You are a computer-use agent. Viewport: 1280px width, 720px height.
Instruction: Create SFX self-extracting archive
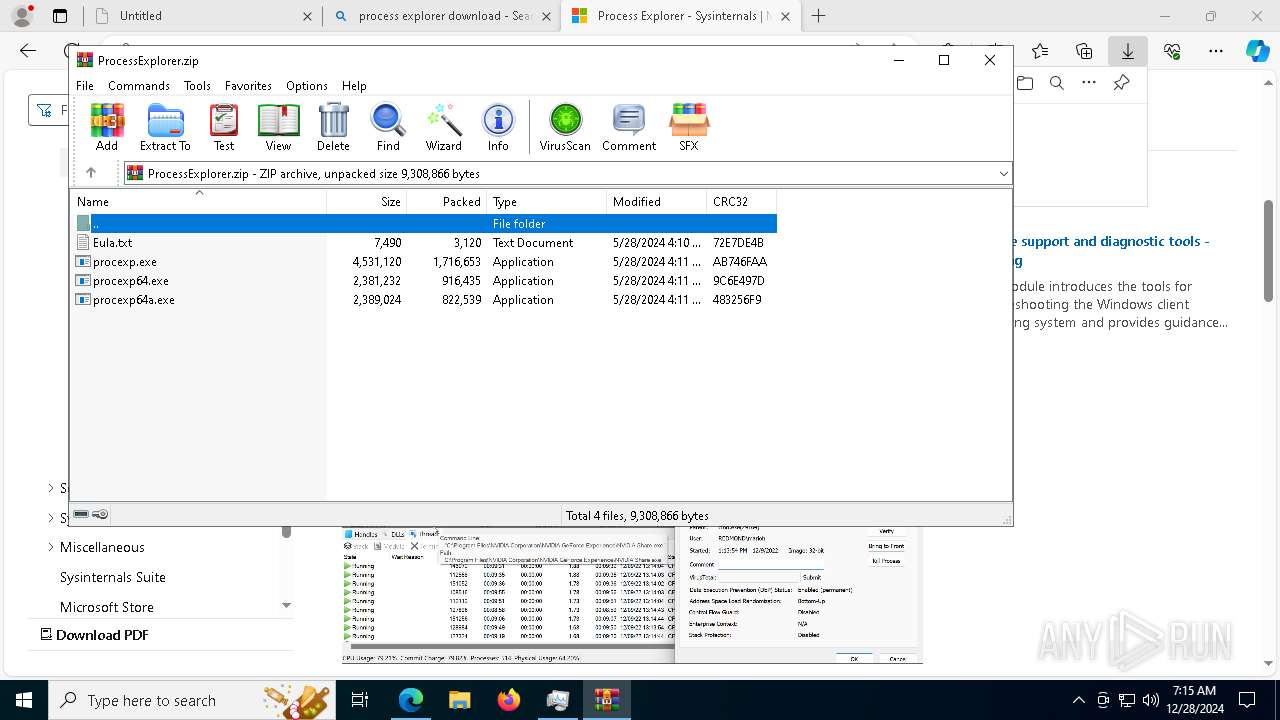coord(689,128)
